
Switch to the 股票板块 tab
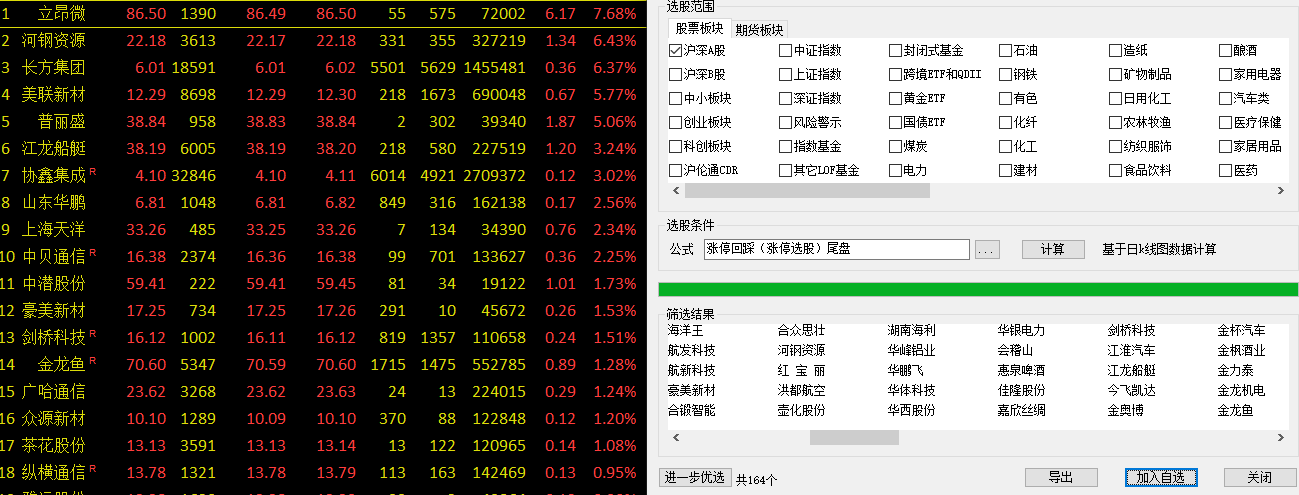(699, 28)
